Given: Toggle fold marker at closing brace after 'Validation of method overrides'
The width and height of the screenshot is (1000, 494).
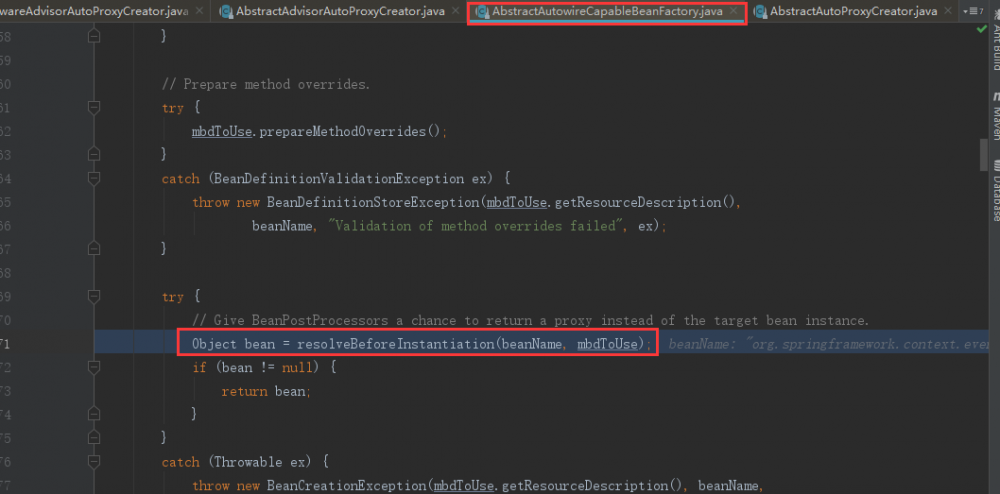Looking at the screenshot, I should [94, 247].
